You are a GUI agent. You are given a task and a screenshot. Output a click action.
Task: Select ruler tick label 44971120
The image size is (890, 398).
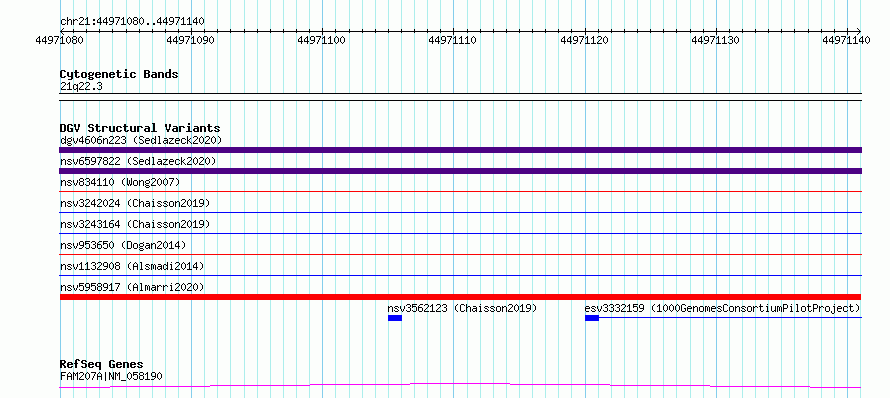pyautogui.click(x=585, y=40)
